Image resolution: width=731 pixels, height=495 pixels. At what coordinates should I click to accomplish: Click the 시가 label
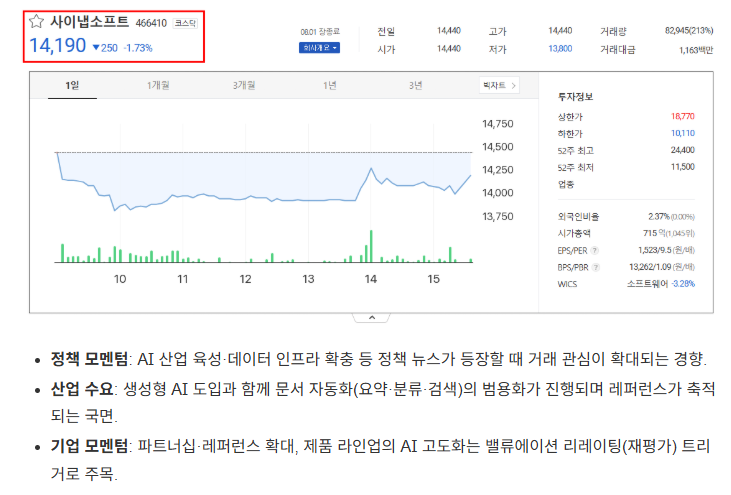pos(386,49)
